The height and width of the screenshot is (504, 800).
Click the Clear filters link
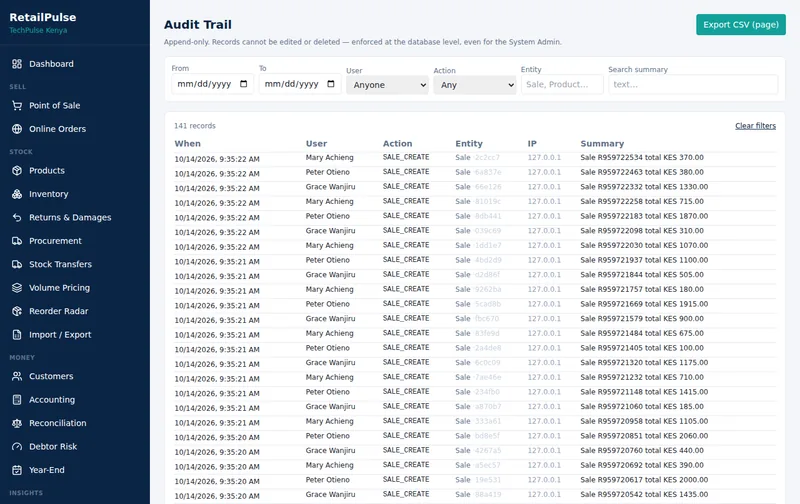pyautogui.click(x=755, y=126)
